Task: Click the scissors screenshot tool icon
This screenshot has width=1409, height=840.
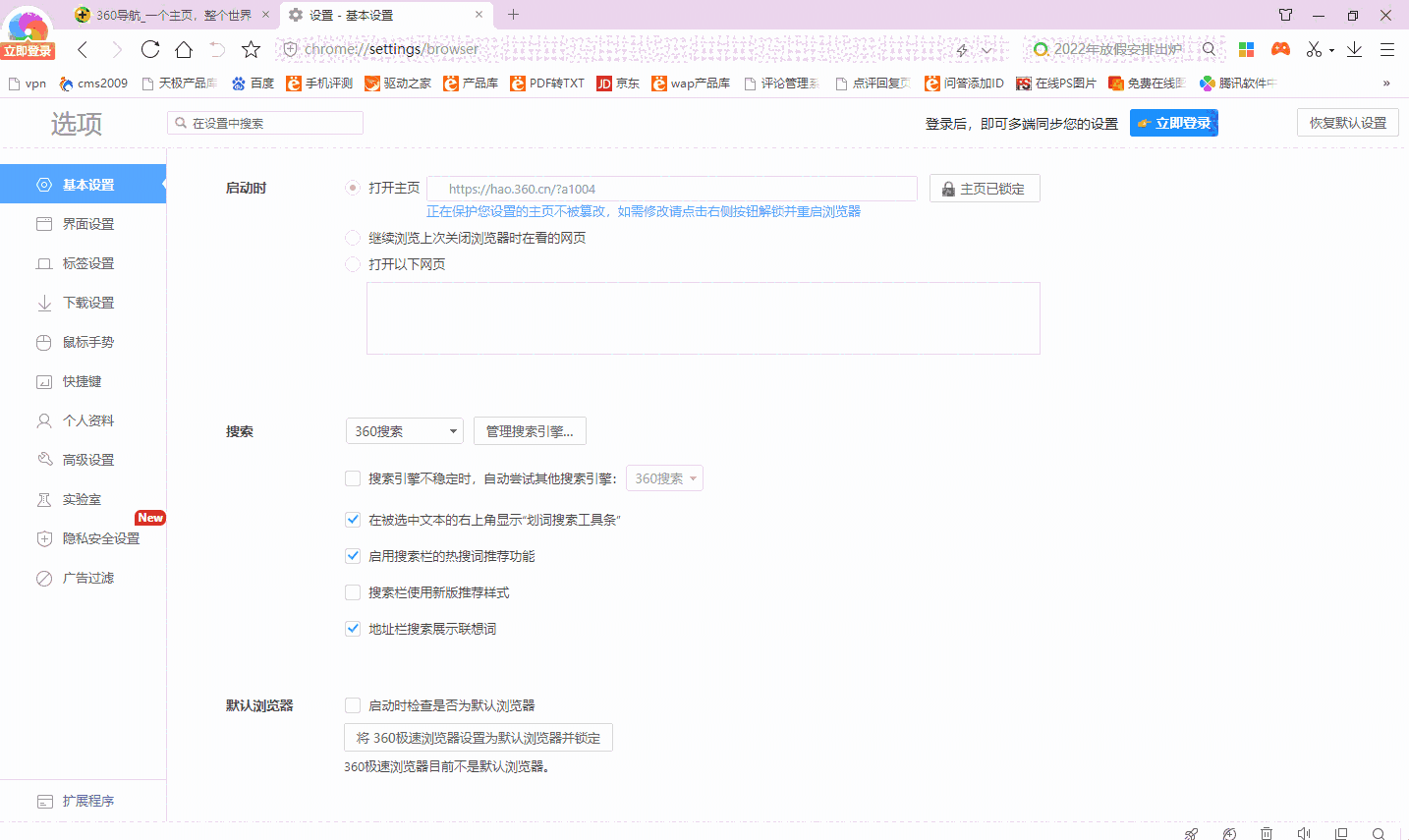Action: click(1314, 49)
